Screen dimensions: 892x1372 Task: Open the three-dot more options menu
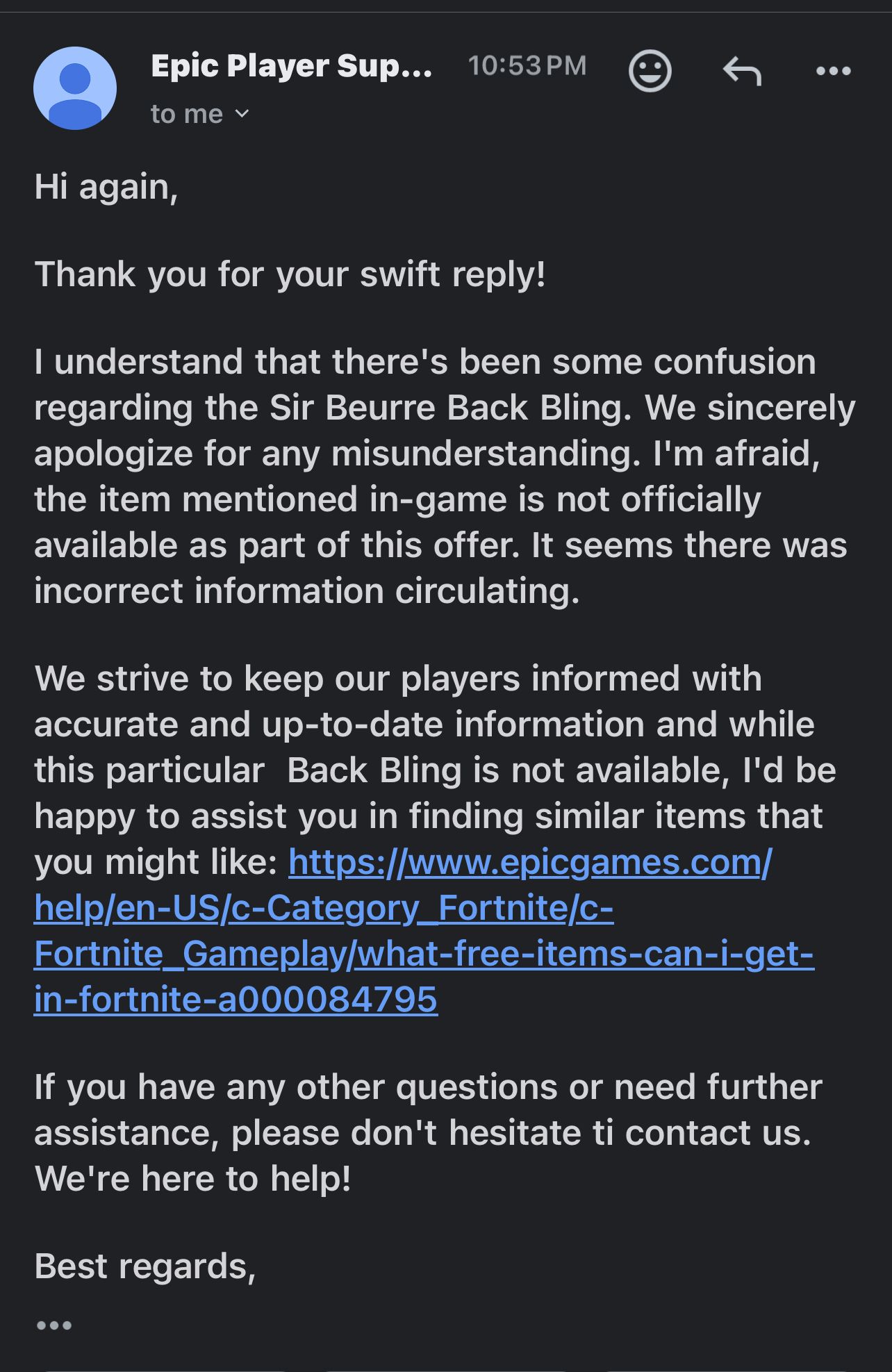833,71
